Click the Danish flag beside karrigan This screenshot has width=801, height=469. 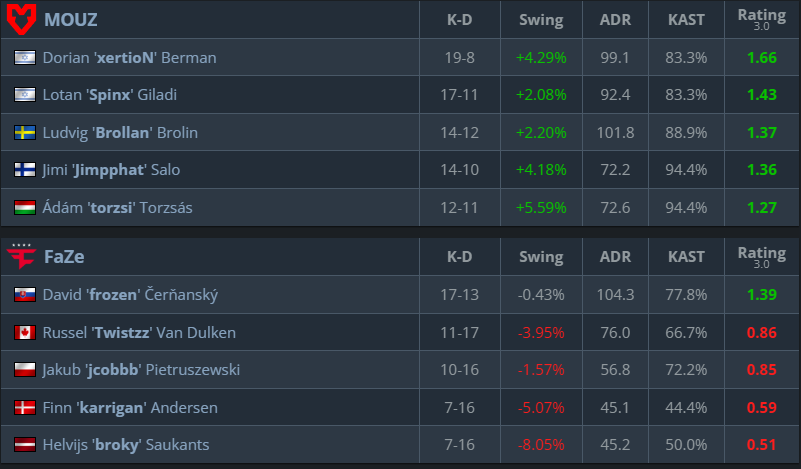[x=25, y=408]
